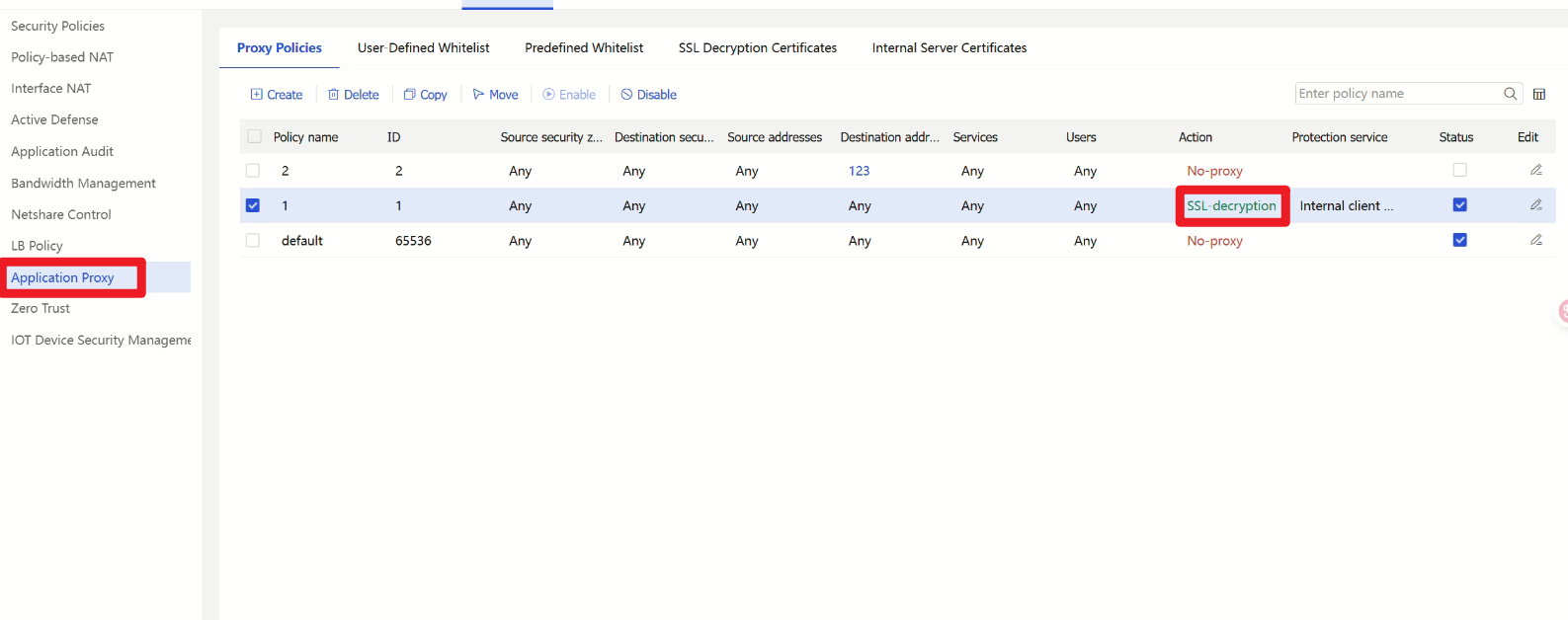Select Application Proxy in sidebar
This screenshot has width=1568, height=620.
pyautogui.click(x=62, y=277)
